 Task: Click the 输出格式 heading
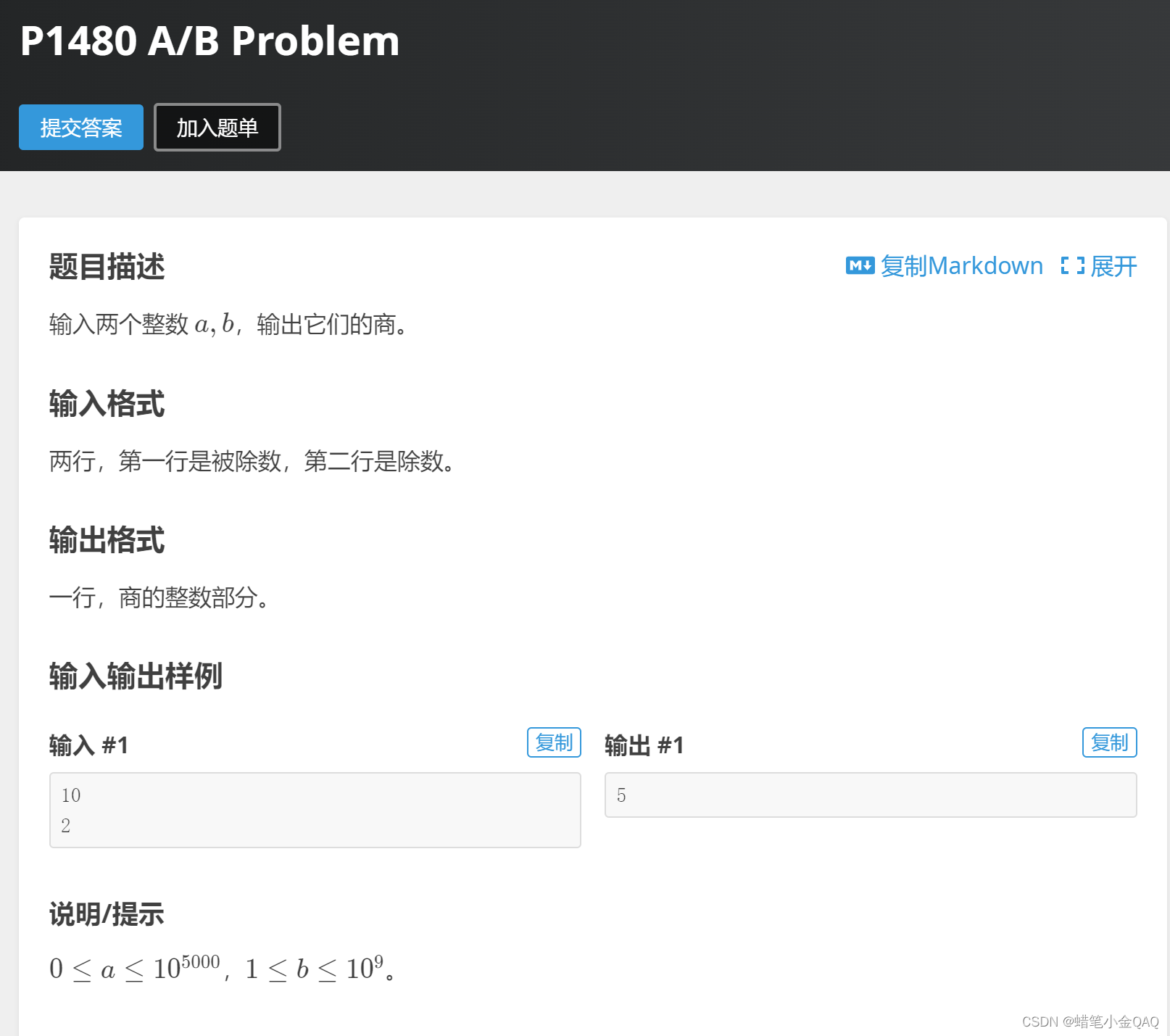pyautogui.click(x=107, y=539)
